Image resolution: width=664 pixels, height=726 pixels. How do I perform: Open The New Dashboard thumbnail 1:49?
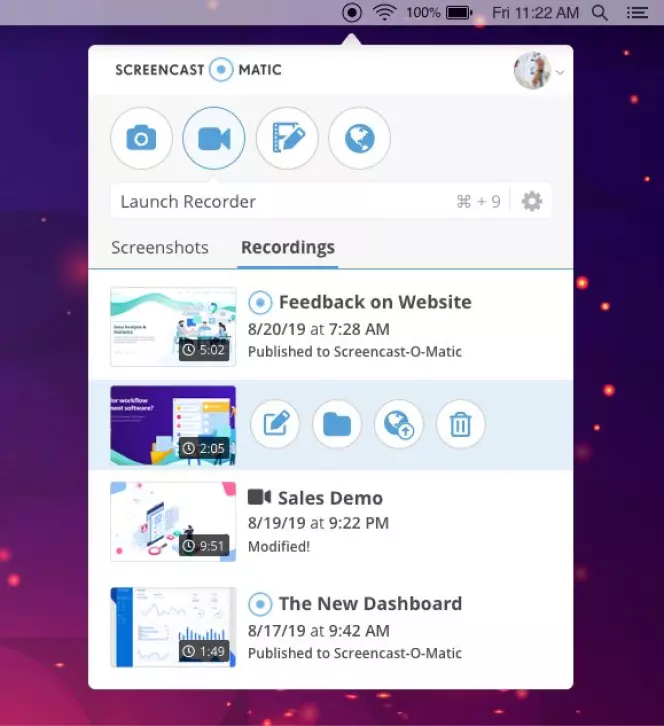[x=173, y=627]
